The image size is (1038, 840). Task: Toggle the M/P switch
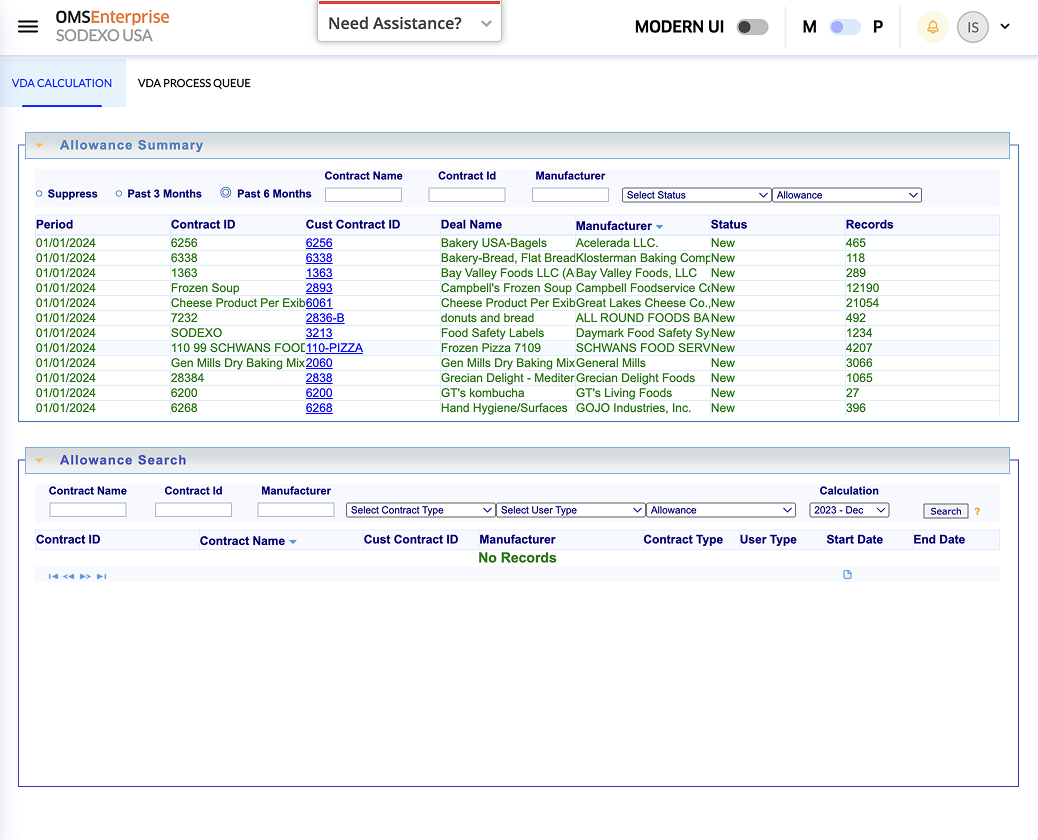pos(845,27)
